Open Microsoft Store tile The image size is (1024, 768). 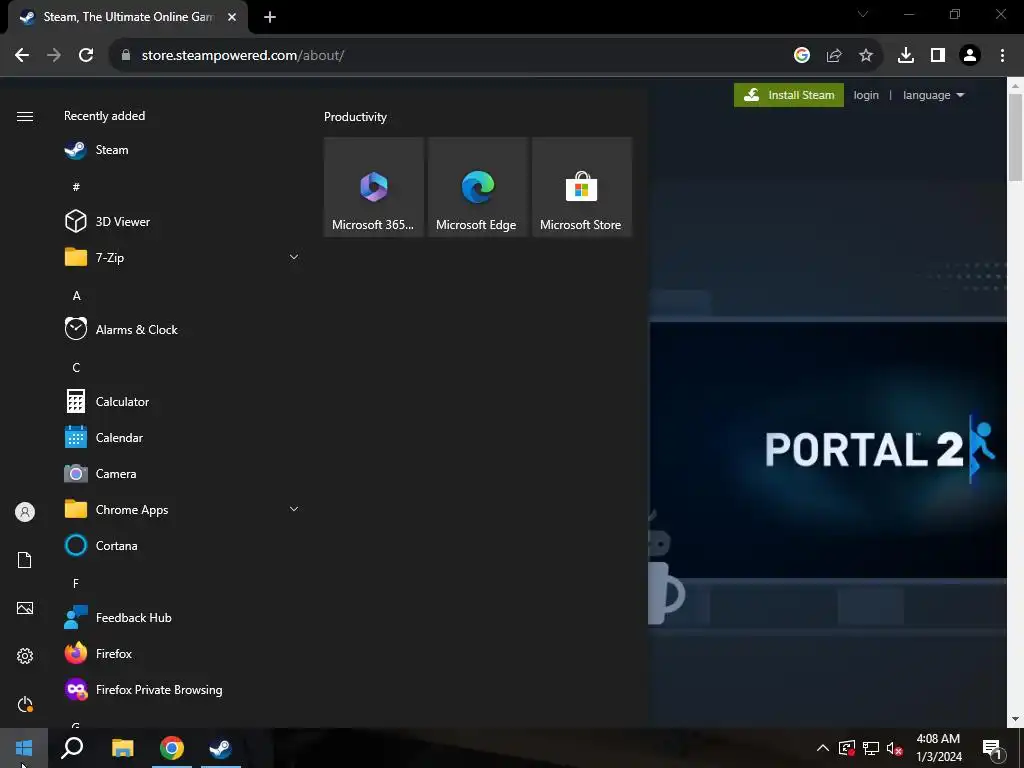tap(581, 187)
